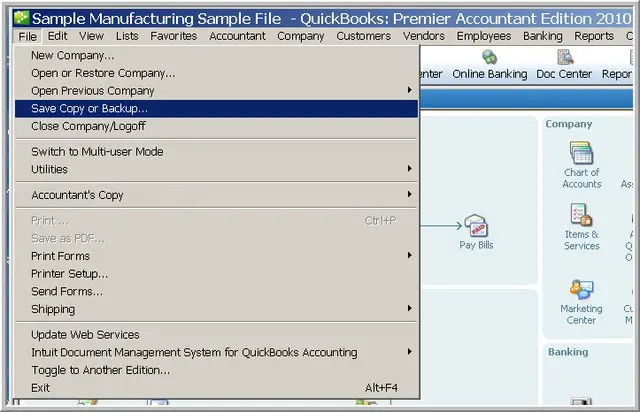640x412 pixels.
Task: Choose Save Copy or Backup
Action: [216, 109]
